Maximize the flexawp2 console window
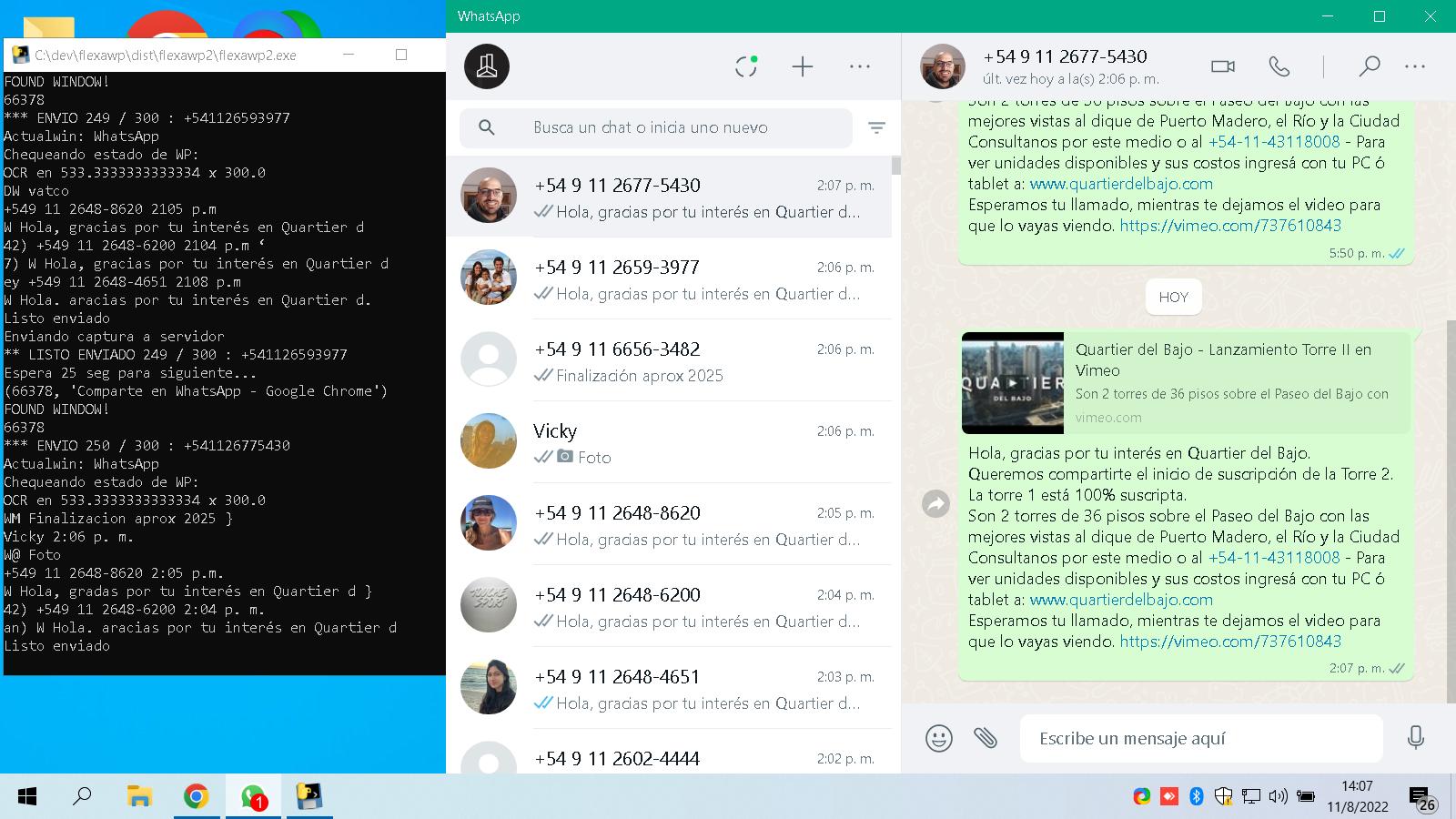The image size is (1456, 819). click(x=401, y=55)
